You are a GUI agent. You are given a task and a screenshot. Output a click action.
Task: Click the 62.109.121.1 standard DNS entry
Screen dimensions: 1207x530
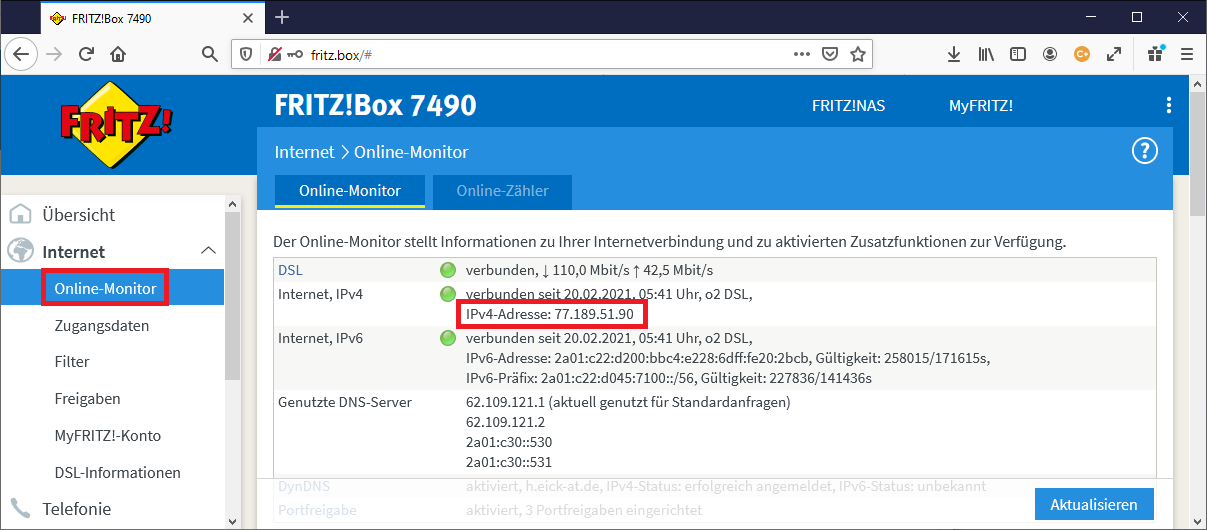(628, 402)
